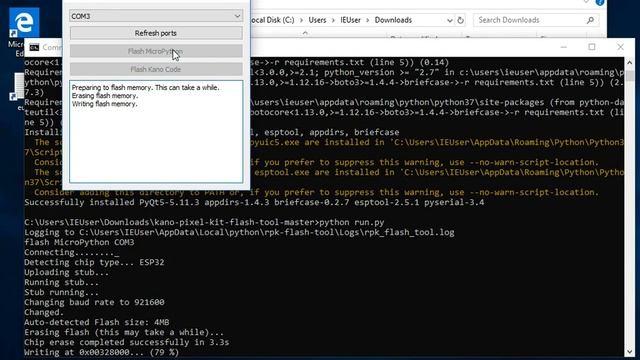This screenshot has width=640, height=360.
Task: Click 'flash MicroPython COM3' console line
Action: point(79,242)
